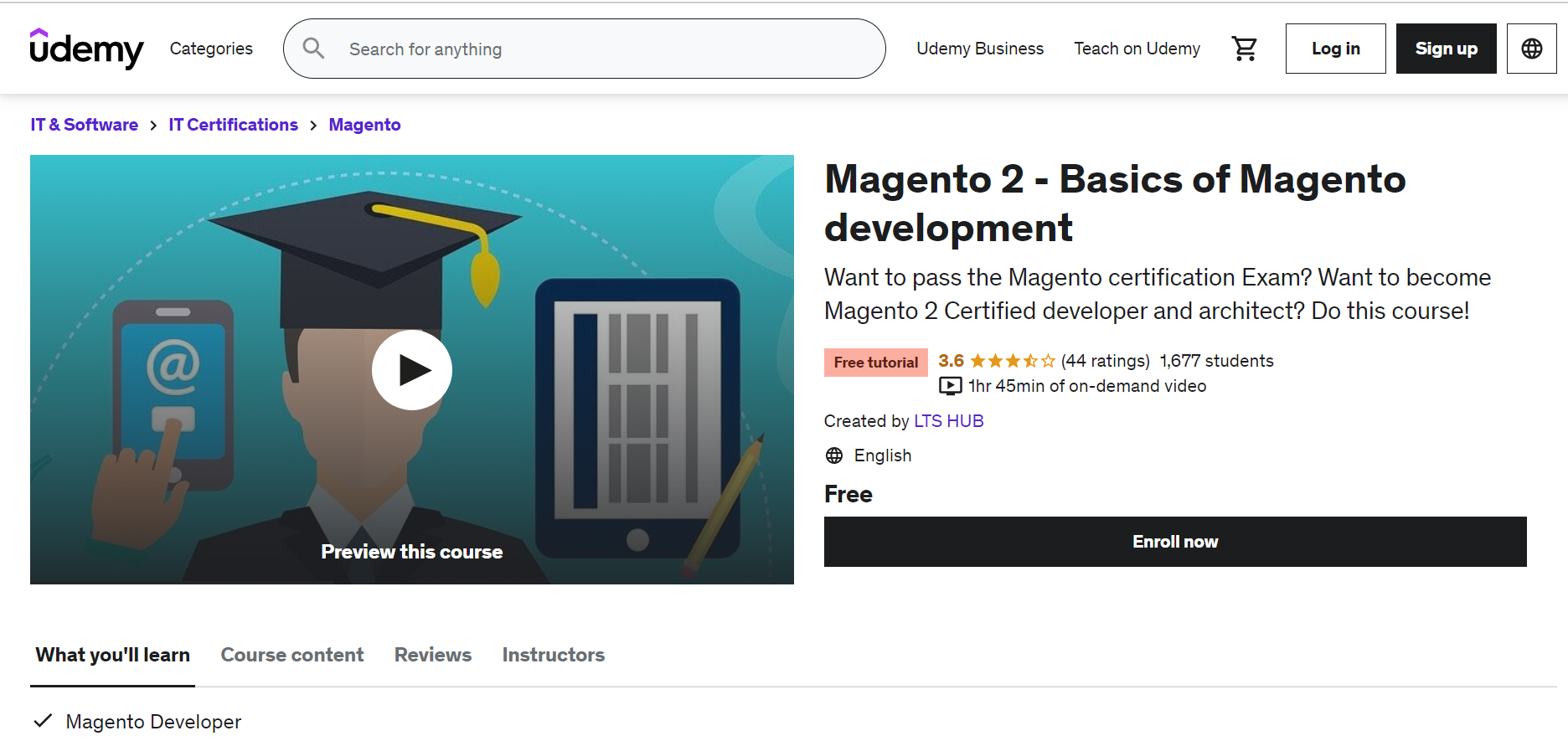The width and height of the screenshot is (1568, 741).
Task: Open LTS HUB instructor link
Action: (948, 421)
